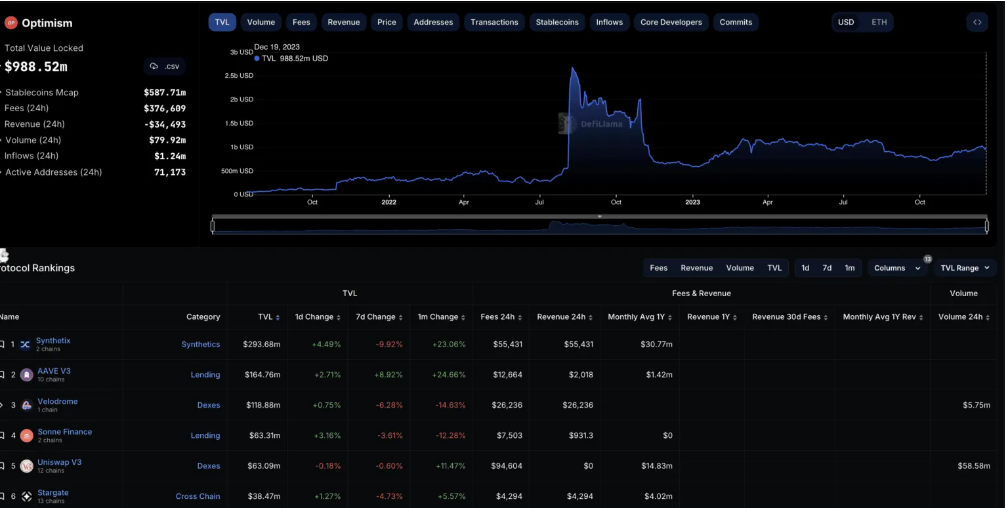Enable the Stablecoins chart overlay

pyautogui.click(x=556, y=22)
